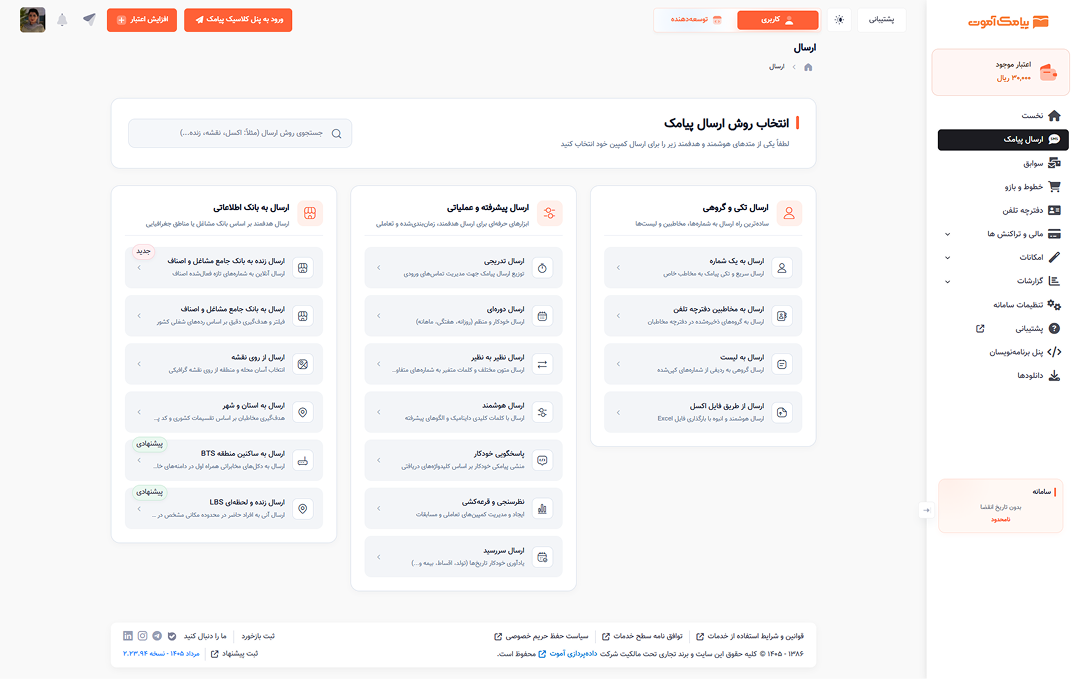Open the داده‌پردازی آموت link
This screenshot has height=679, width=1075.
tap(568, 654)
